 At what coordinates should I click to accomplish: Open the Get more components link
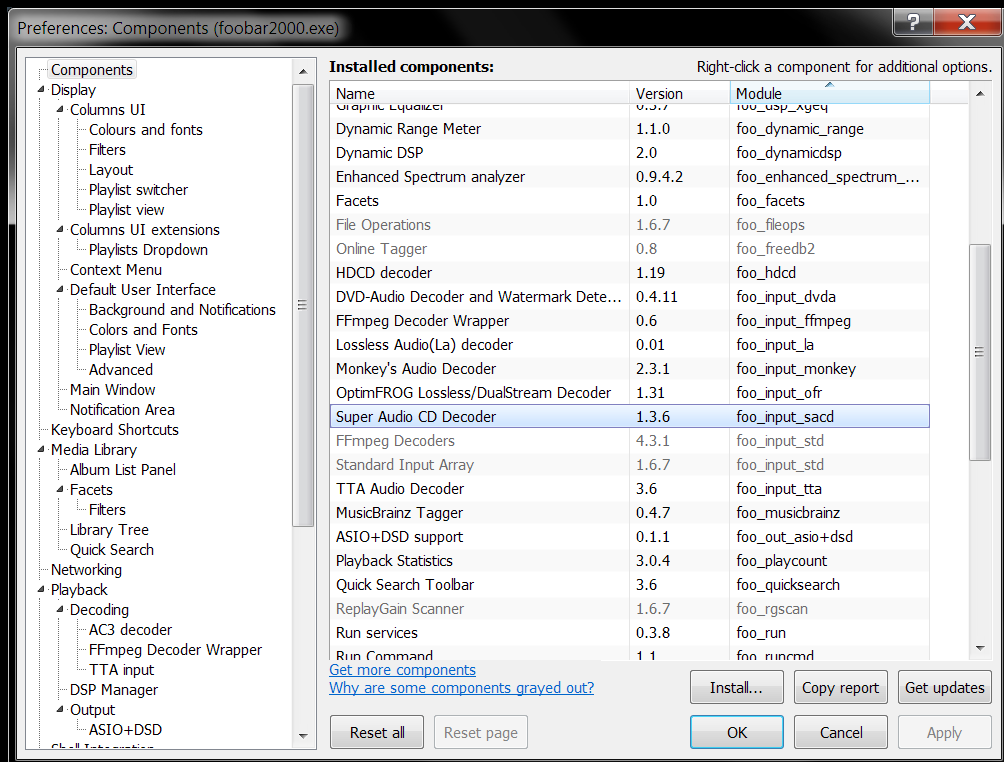pyautogui.click(x=402, y=670)
